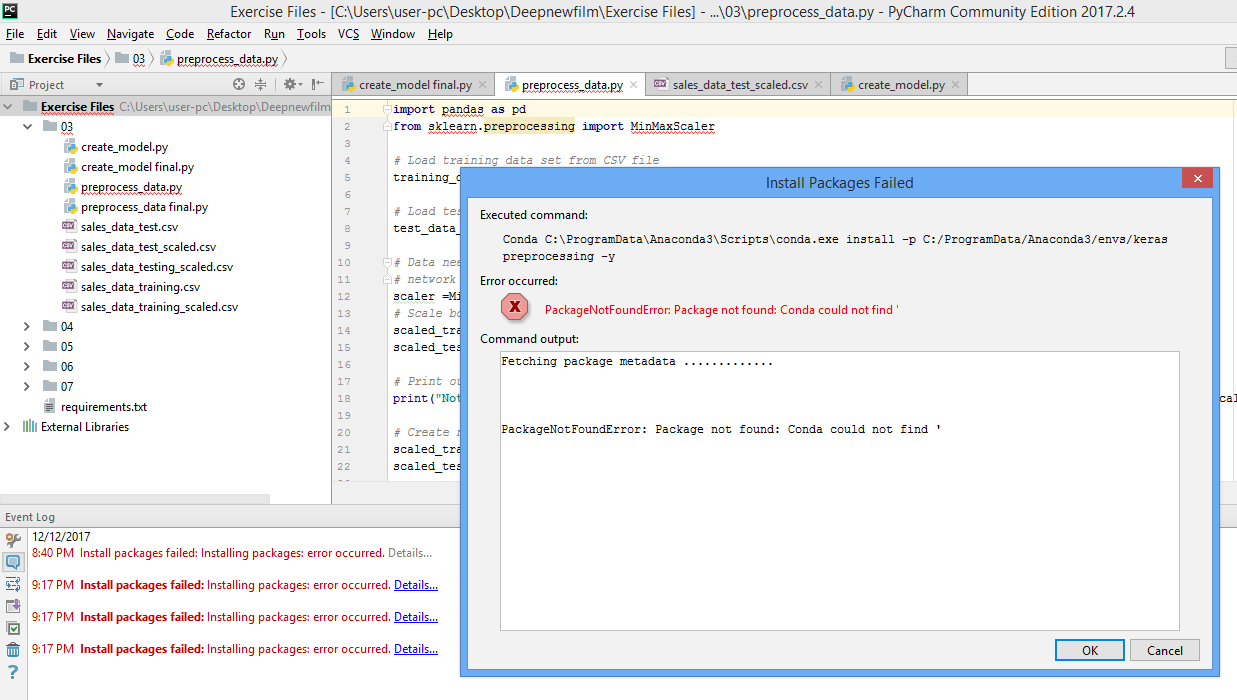This screenshot has height=700, width=1237.
Task: Click folder icon of 04 in project tree
Action: pyautogui.click(x=50, y=327)
